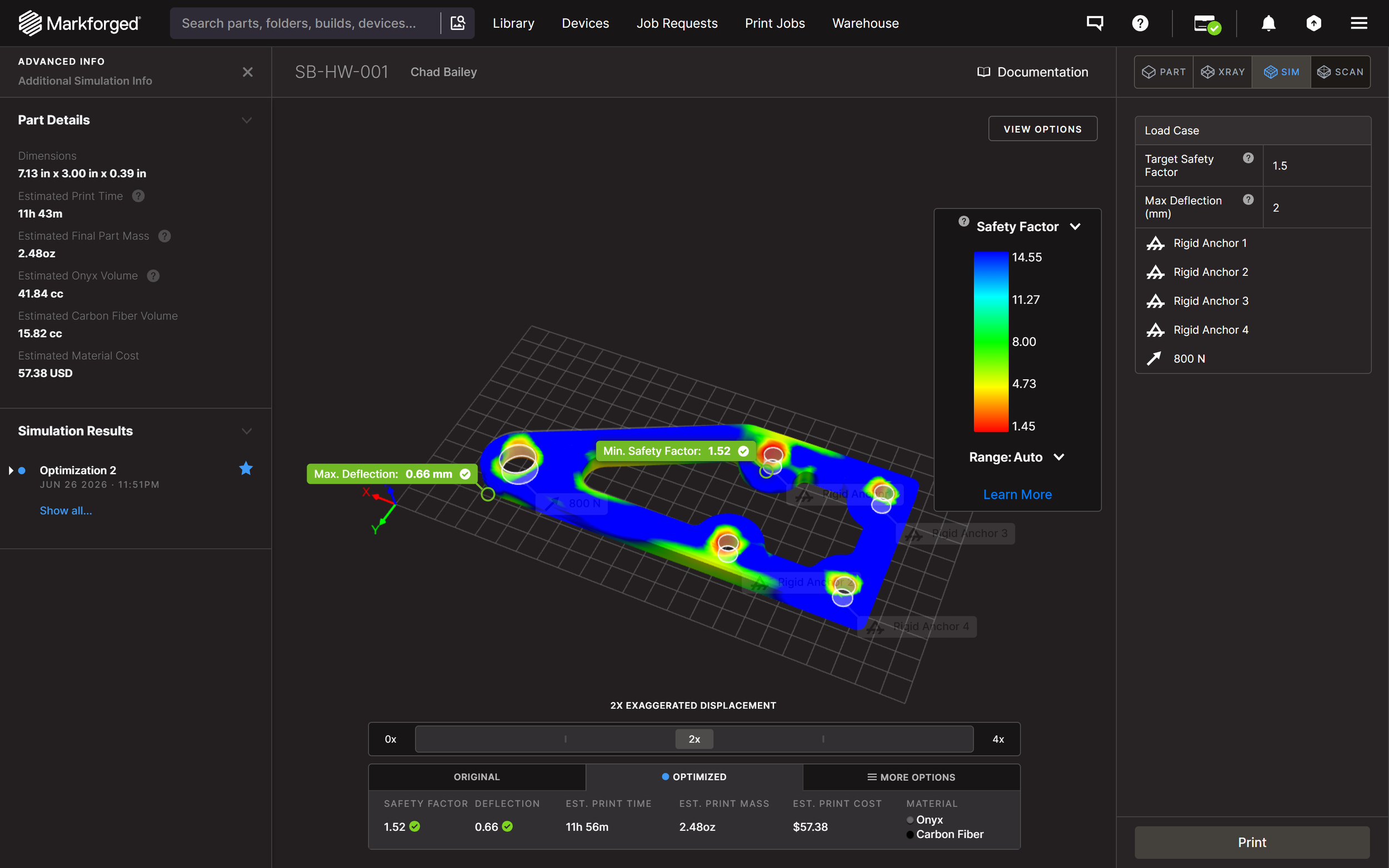
Task: Click the upload icon in top bar
Action: [x=1314, y=23]
